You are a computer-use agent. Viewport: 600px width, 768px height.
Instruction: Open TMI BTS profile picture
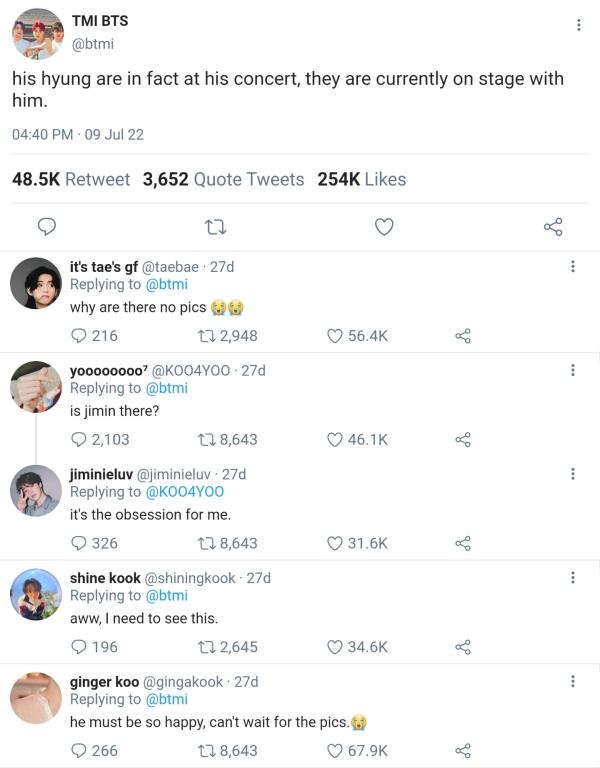coord(36,34)
